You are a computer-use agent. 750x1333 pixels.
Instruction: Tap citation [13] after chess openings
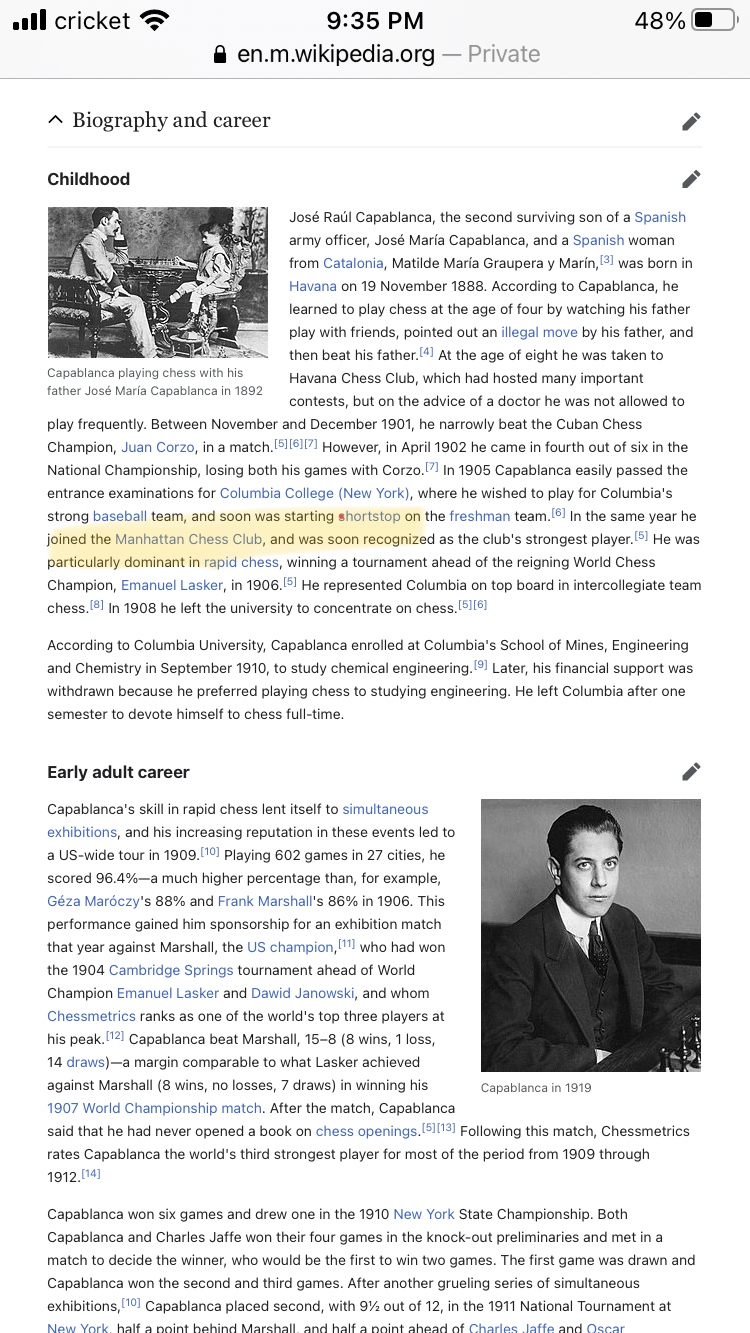pyautogui.click(x=446, y=1128)
